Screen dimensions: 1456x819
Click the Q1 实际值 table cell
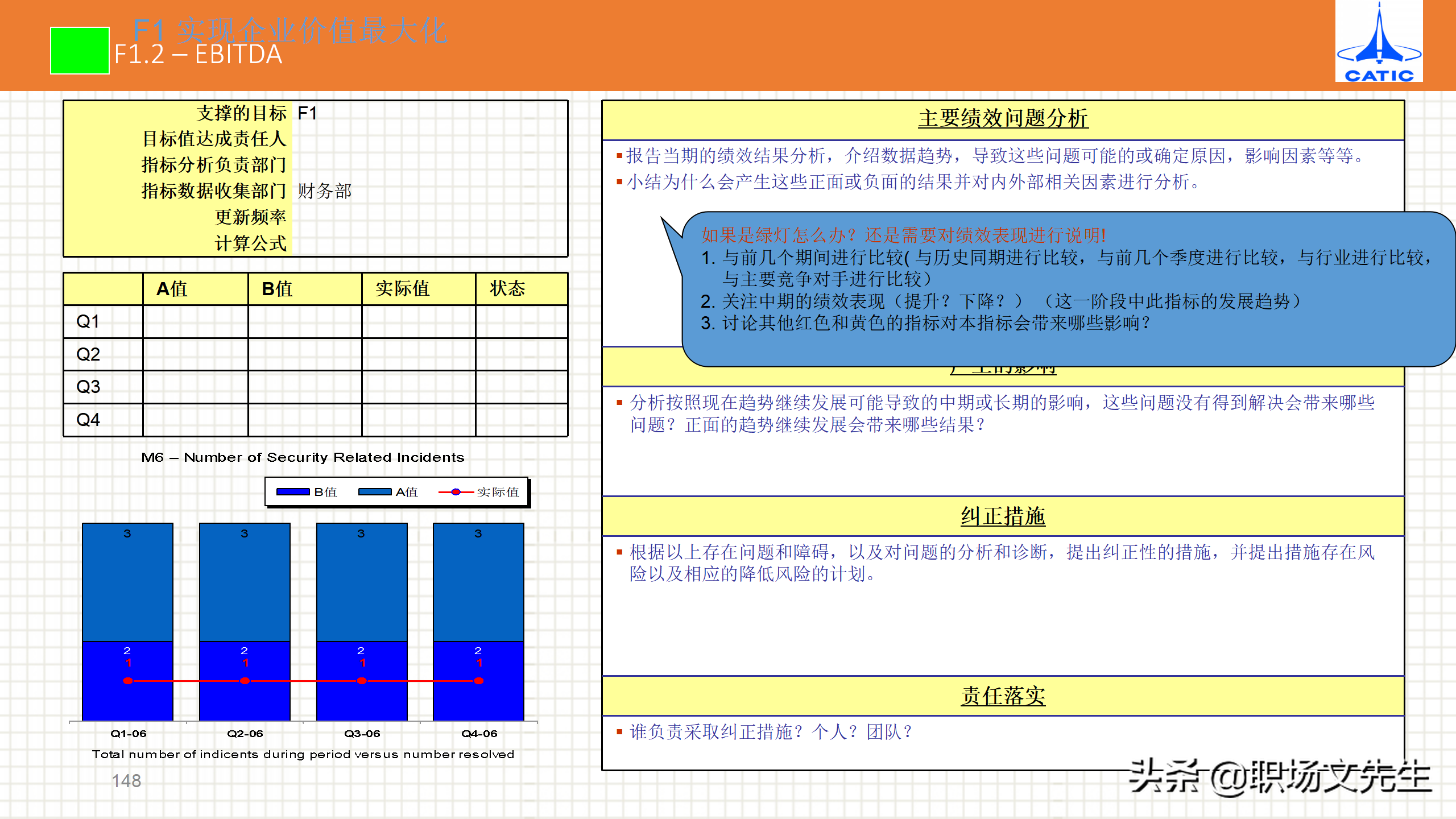418,322
